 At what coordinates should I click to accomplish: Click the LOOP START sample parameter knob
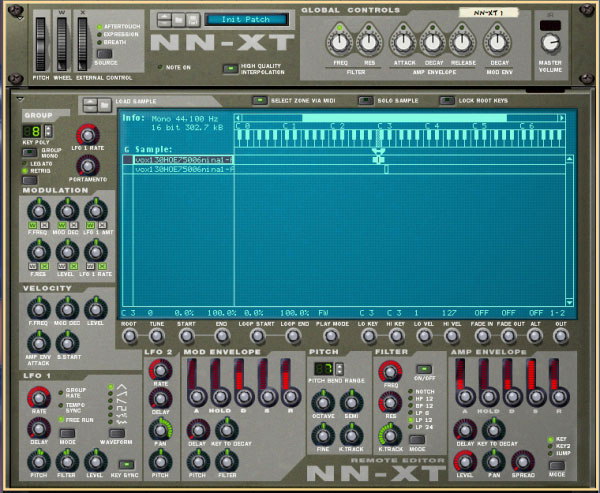coord(258,336)
